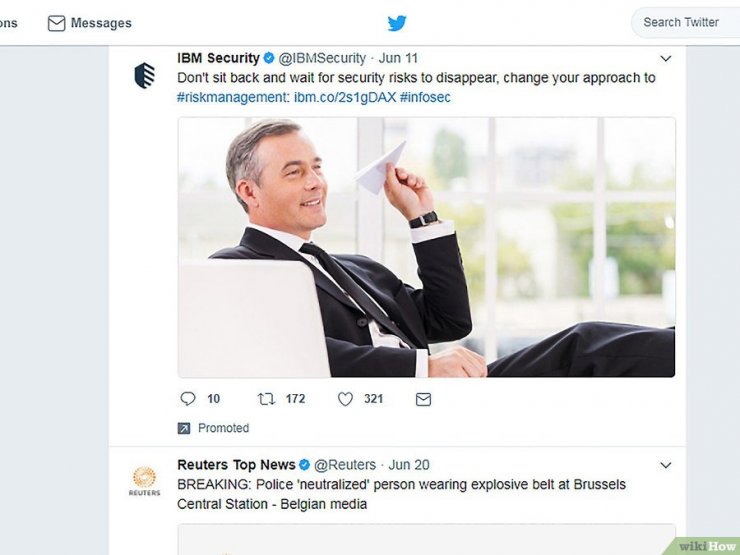Image resolution: width=740 pixels, height=555 pixels.
Task: Send IBM Security tweet via direct message
Action: (423, 399)
